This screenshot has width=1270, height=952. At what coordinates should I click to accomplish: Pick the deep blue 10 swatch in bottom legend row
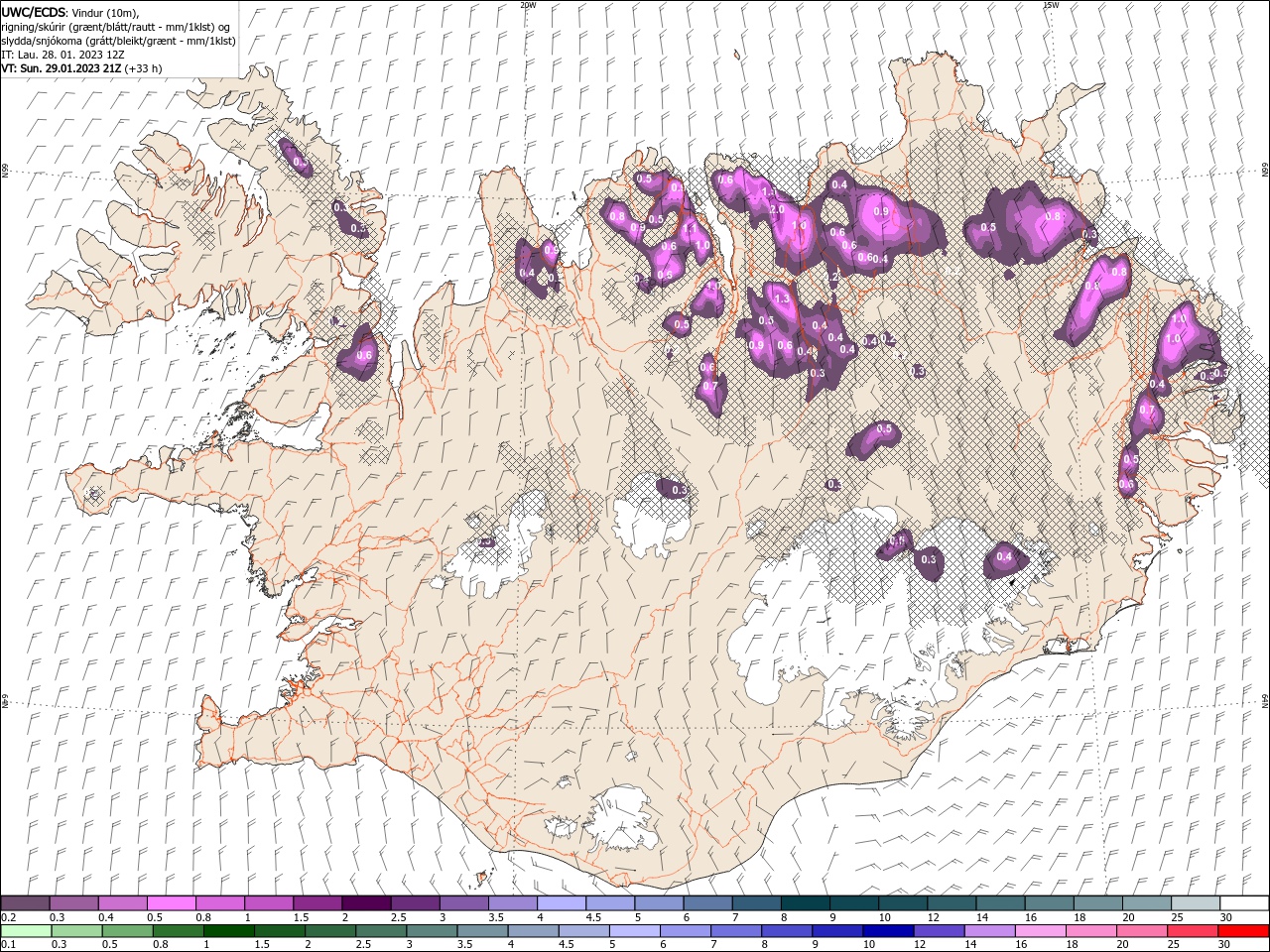coord(888,931)
